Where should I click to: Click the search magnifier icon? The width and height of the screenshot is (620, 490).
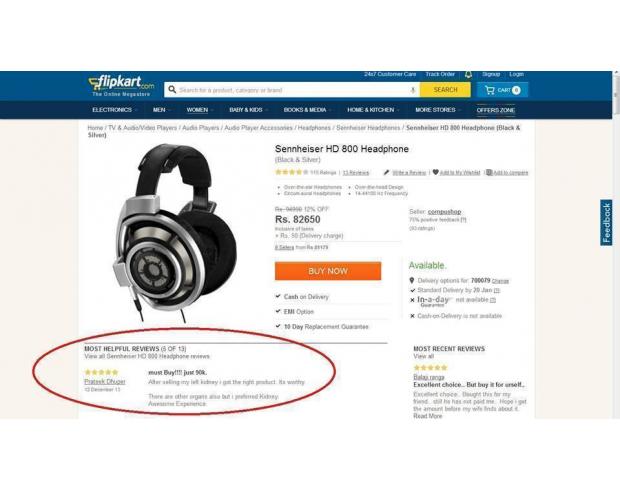(x=172, y=90)
